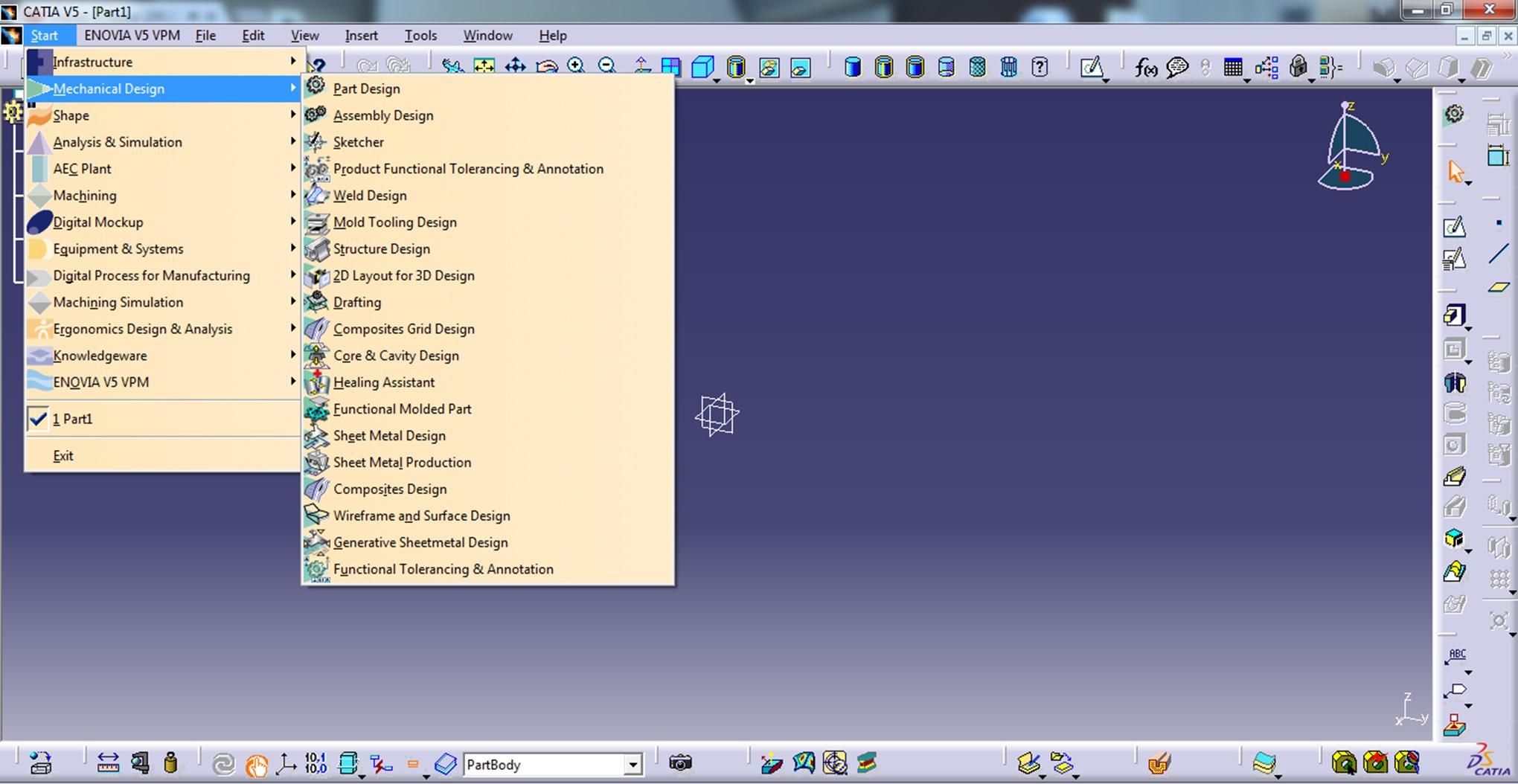Click the What's This help icon

(x=316, y=67)
